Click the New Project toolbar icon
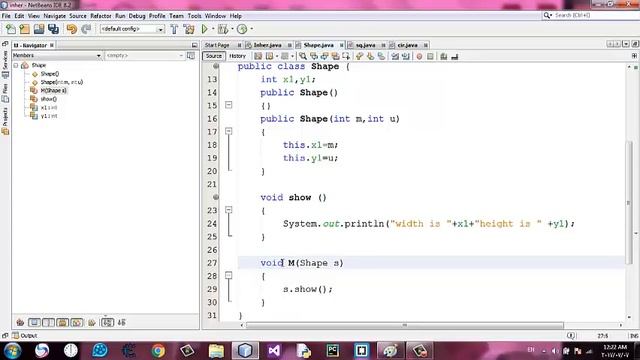The height and width of the screenshot is (360, 640). pos(24,29)
